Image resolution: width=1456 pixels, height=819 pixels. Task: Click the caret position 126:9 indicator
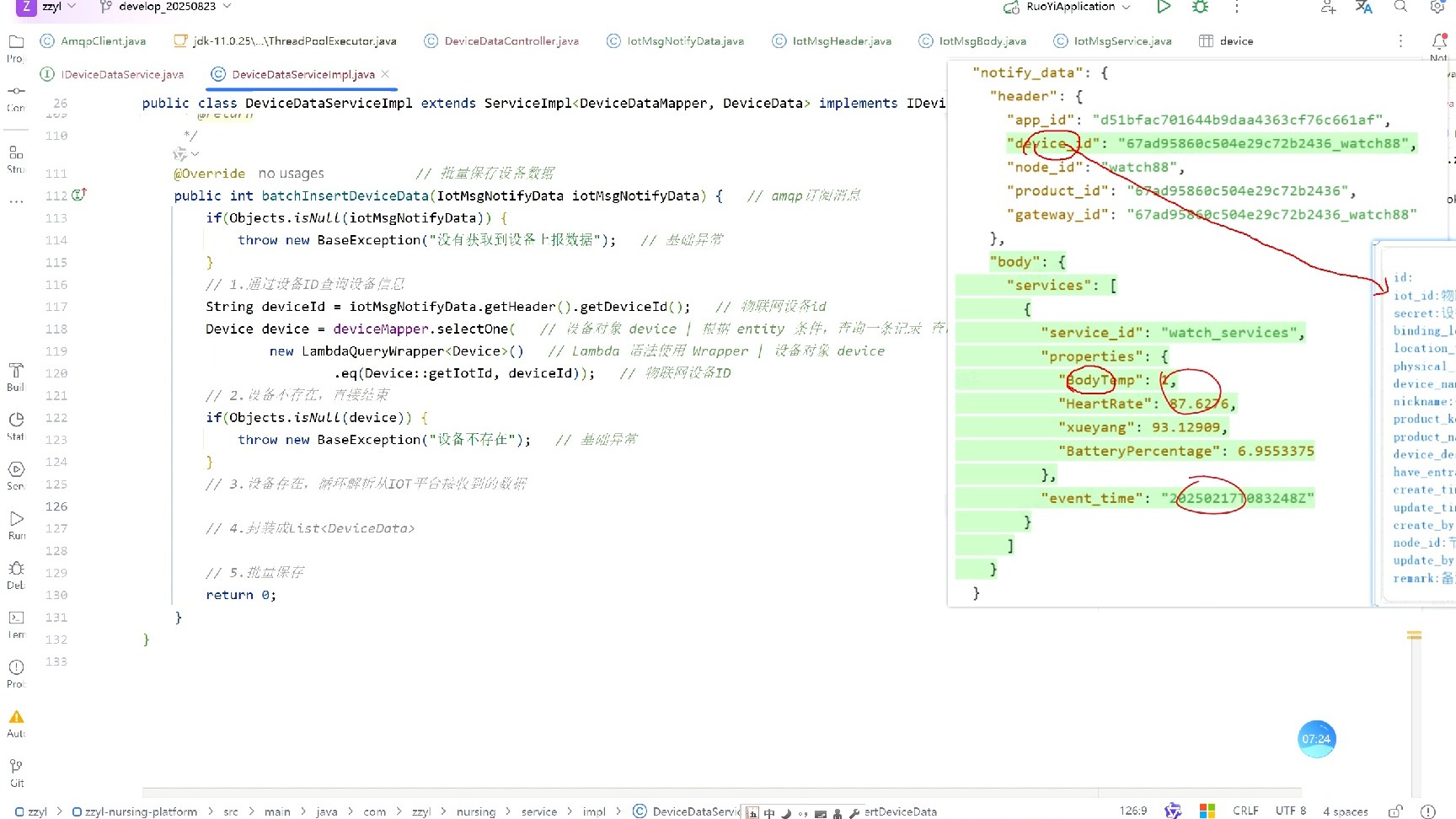click(1133, 811)
